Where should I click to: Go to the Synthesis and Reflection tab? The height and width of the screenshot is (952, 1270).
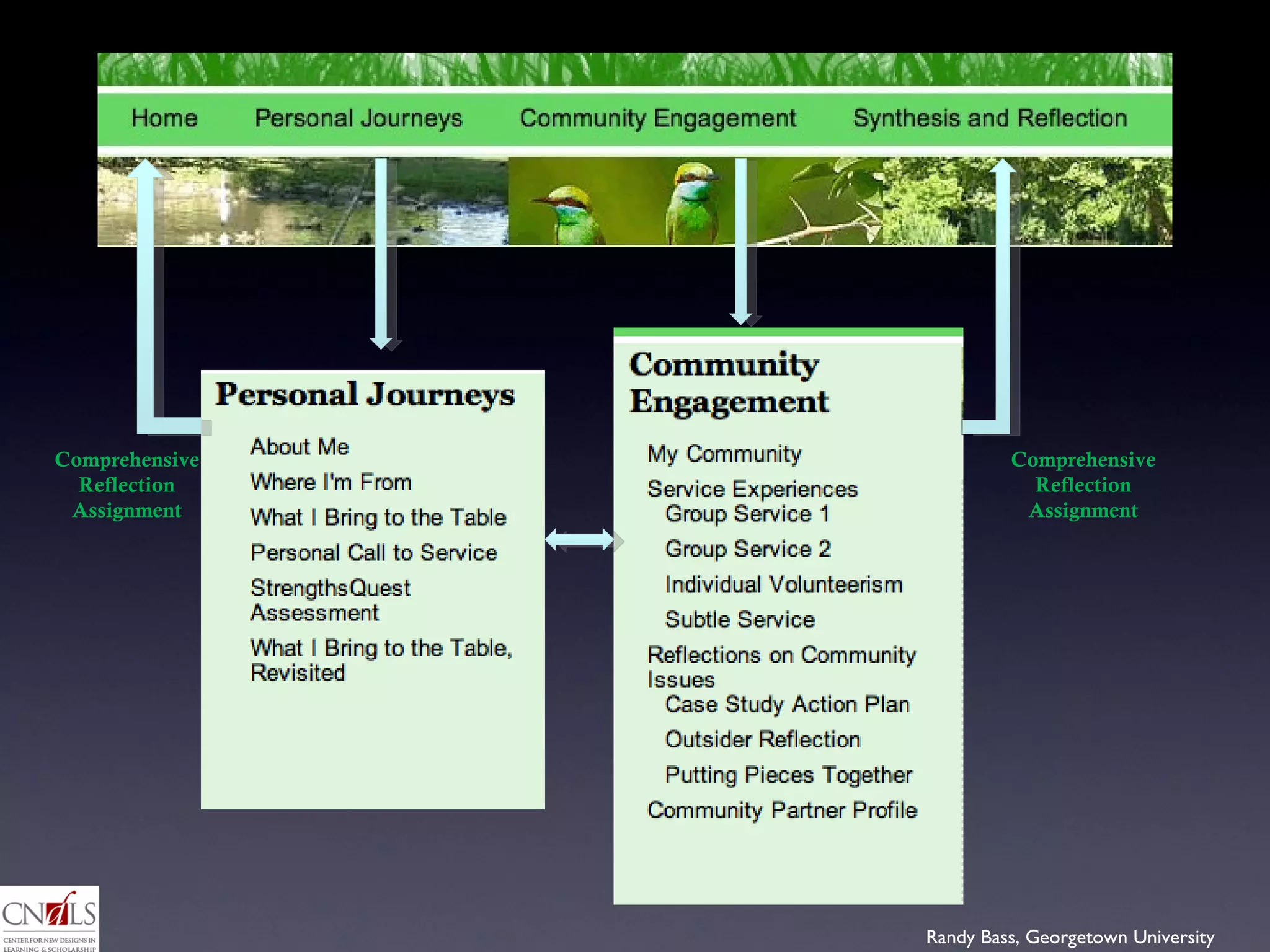click(990, 118)
